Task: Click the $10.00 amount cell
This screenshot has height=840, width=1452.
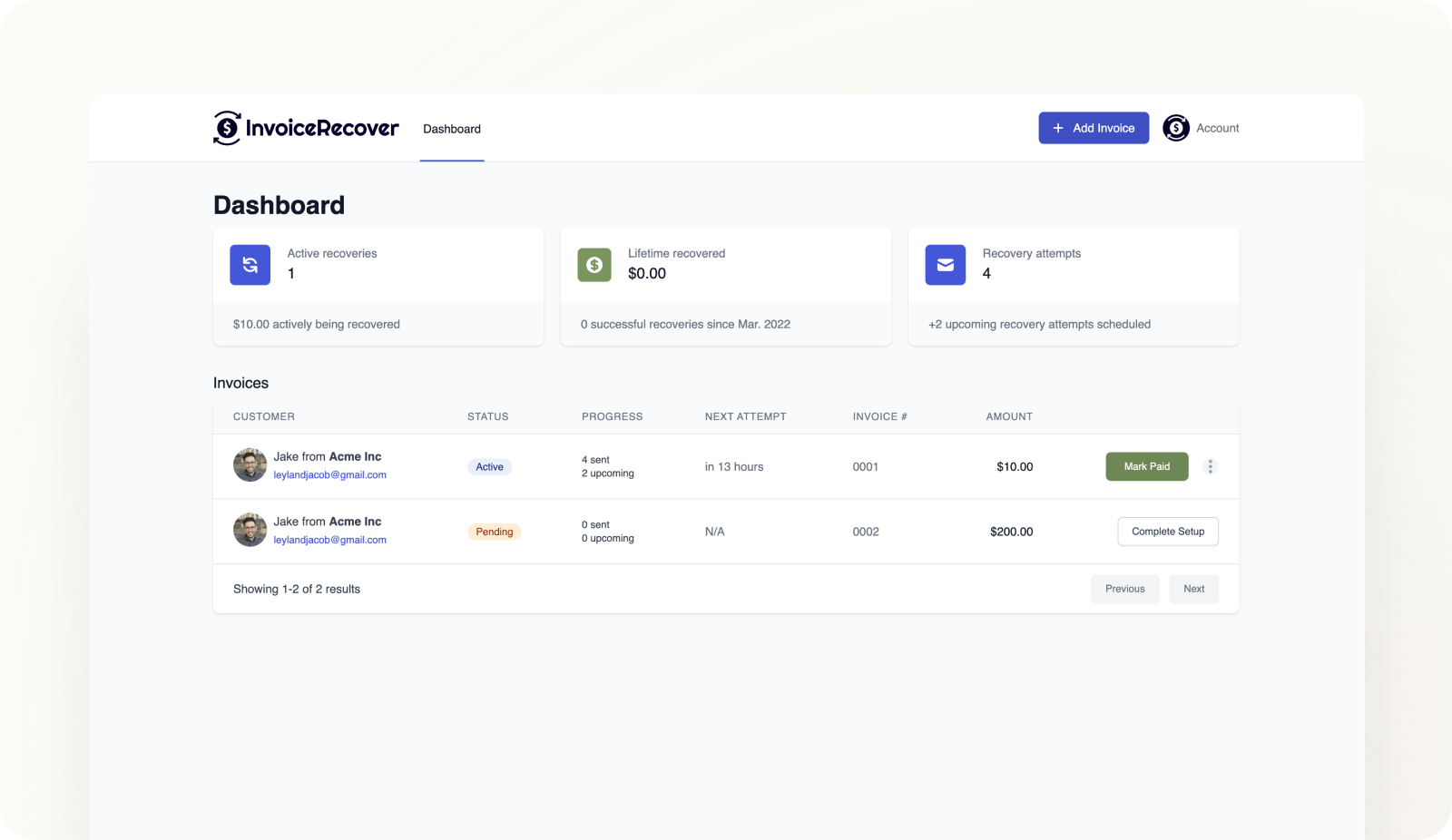Action: pos(1015,467)
